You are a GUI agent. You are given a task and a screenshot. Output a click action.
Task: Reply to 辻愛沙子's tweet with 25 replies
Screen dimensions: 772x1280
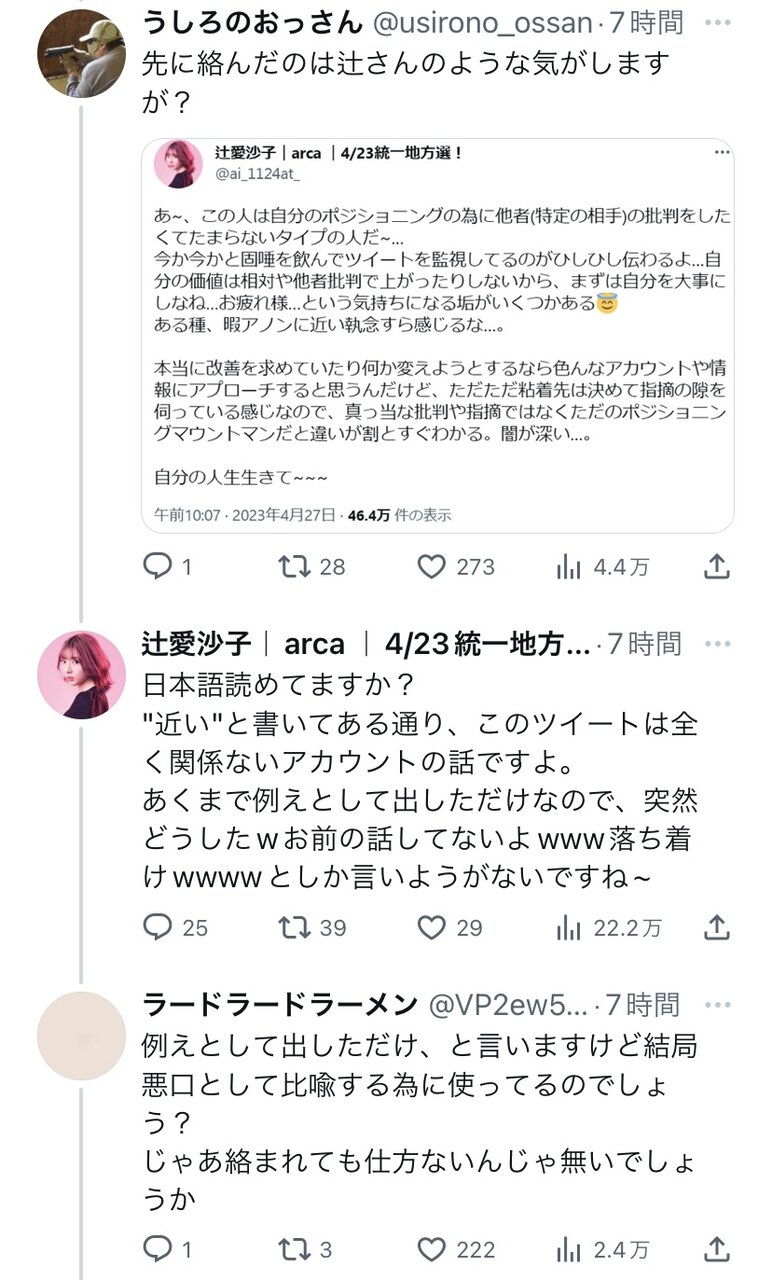tap(158, 927)
